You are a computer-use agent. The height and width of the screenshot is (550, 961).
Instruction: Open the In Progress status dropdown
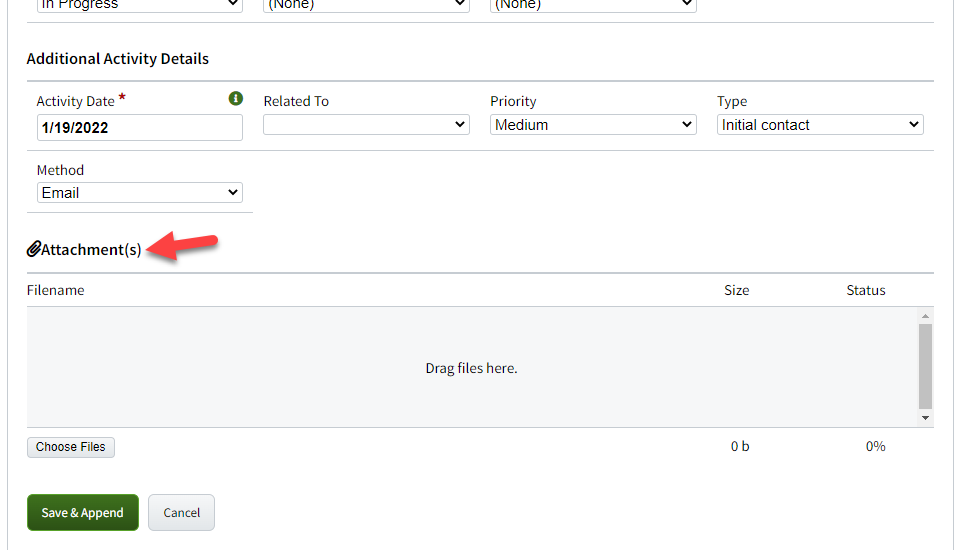(x=140, y=5)
